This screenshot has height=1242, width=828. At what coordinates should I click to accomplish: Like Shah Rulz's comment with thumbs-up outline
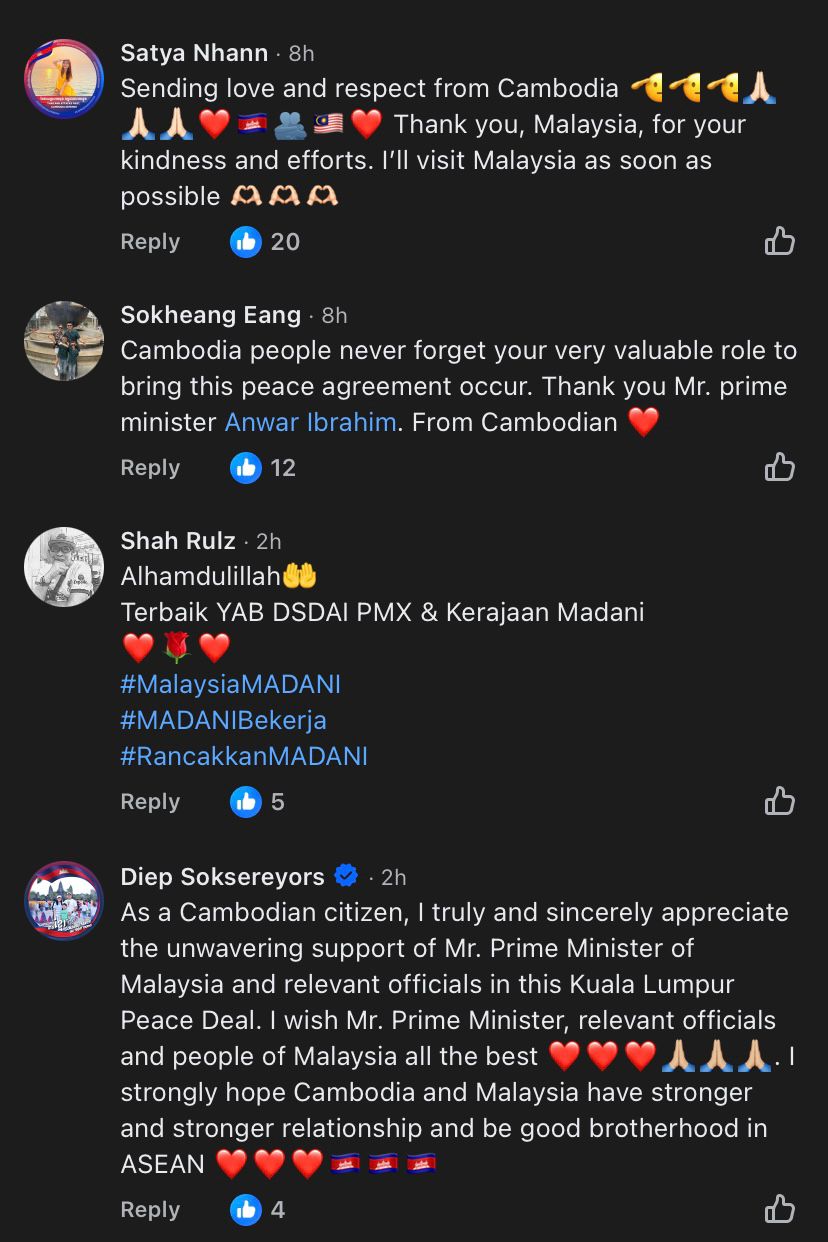pyautogui.click(x=779, y=801)
